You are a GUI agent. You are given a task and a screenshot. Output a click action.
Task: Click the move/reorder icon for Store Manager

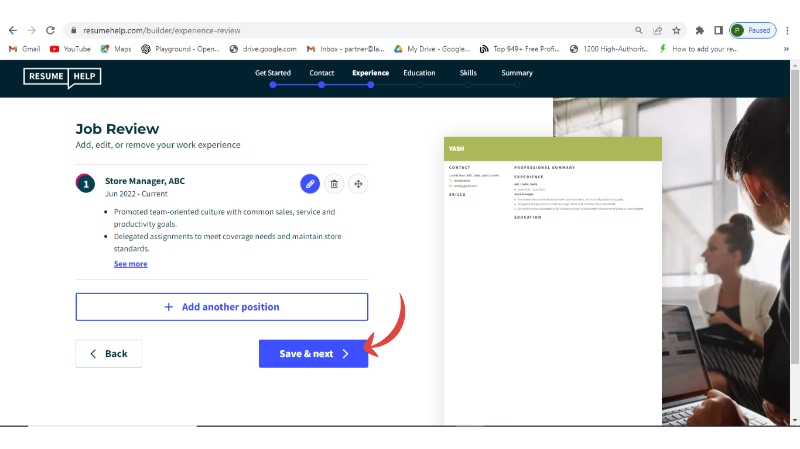click(358, 184)
